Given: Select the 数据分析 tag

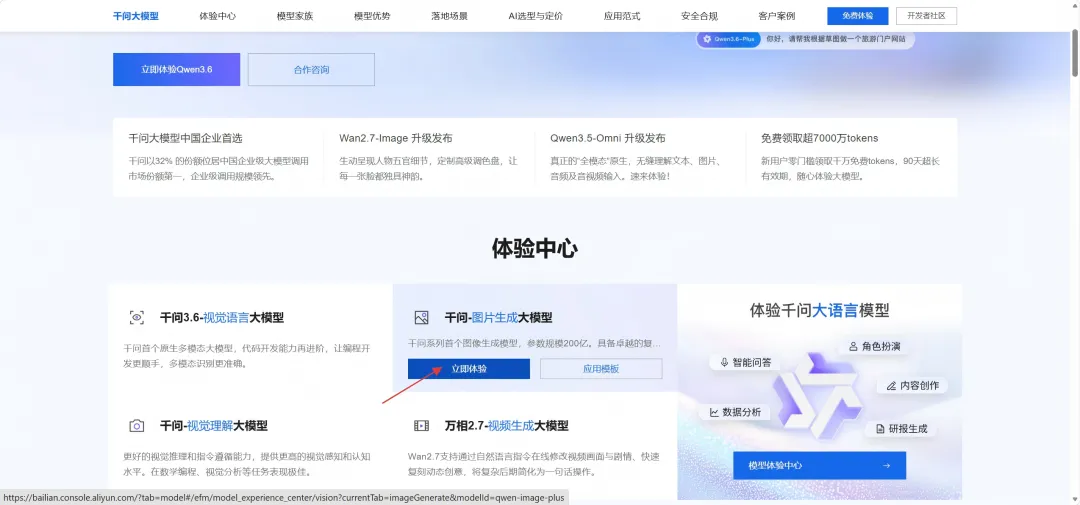Looking at the screenshot, I should tap(736, 412).
